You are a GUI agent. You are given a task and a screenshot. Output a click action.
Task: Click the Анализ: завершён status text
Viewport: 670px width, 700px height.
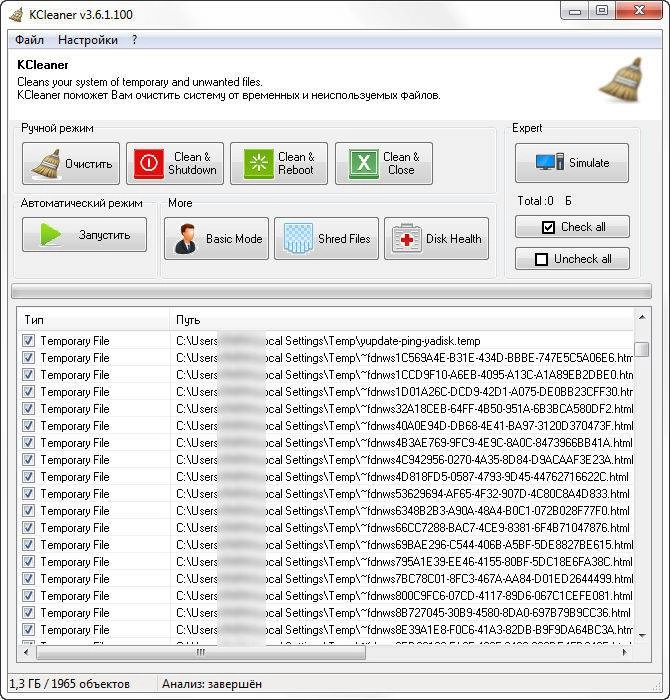(x=212, y=684)
